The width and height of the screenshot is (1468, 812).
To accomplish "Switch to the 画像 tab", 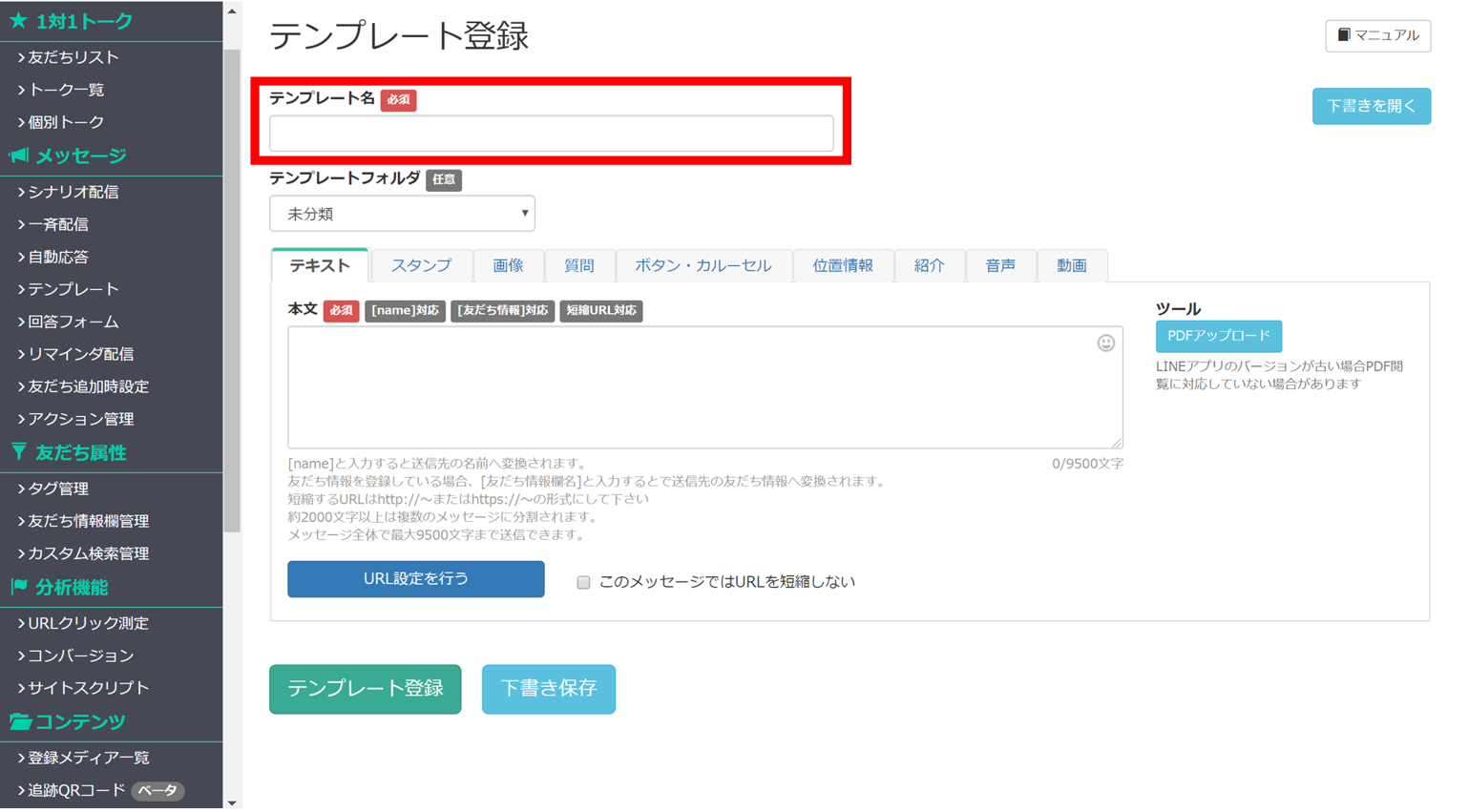I will coord(508,265).
